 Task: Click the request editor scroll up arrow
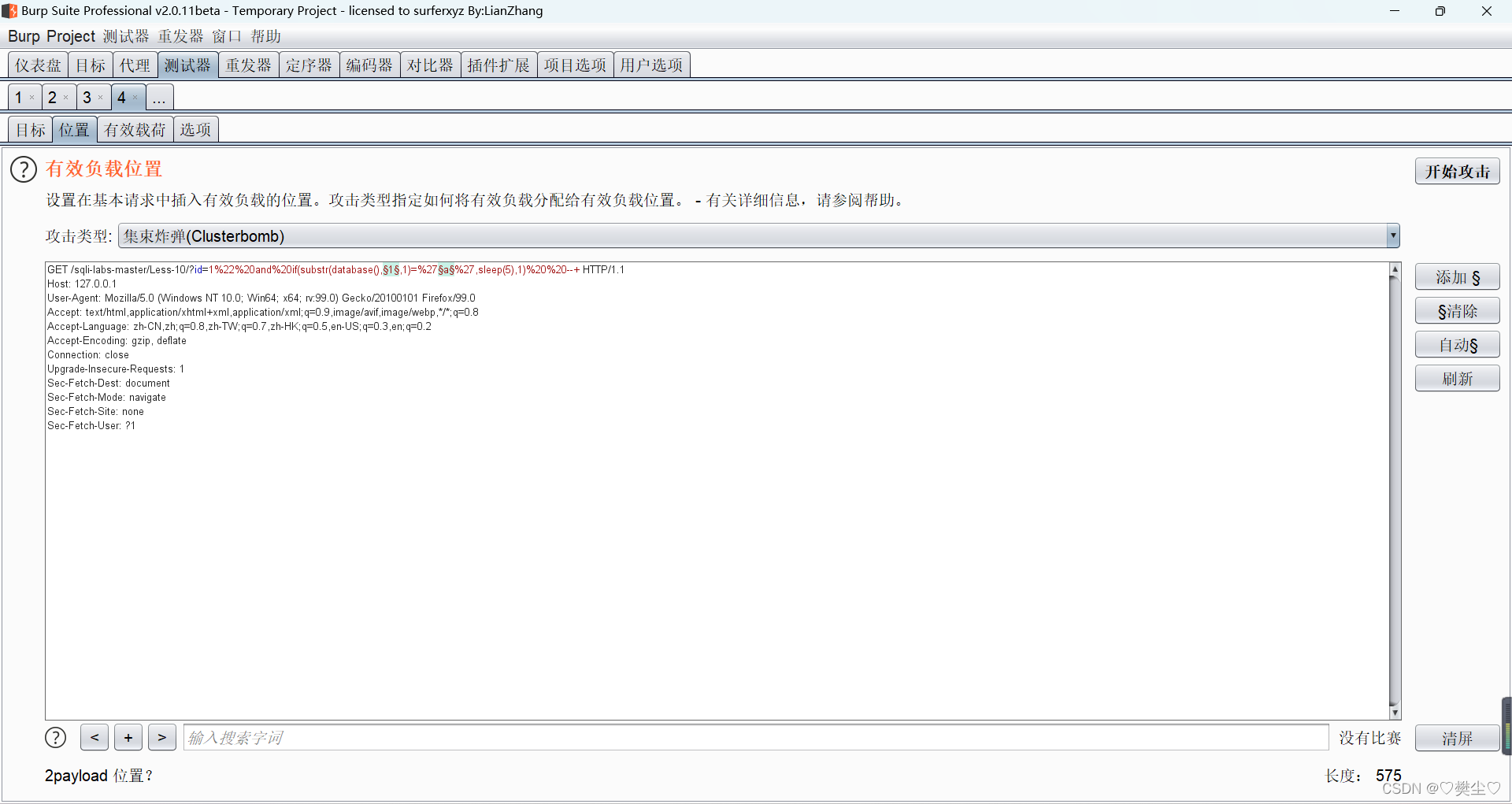pos(1395,269)
